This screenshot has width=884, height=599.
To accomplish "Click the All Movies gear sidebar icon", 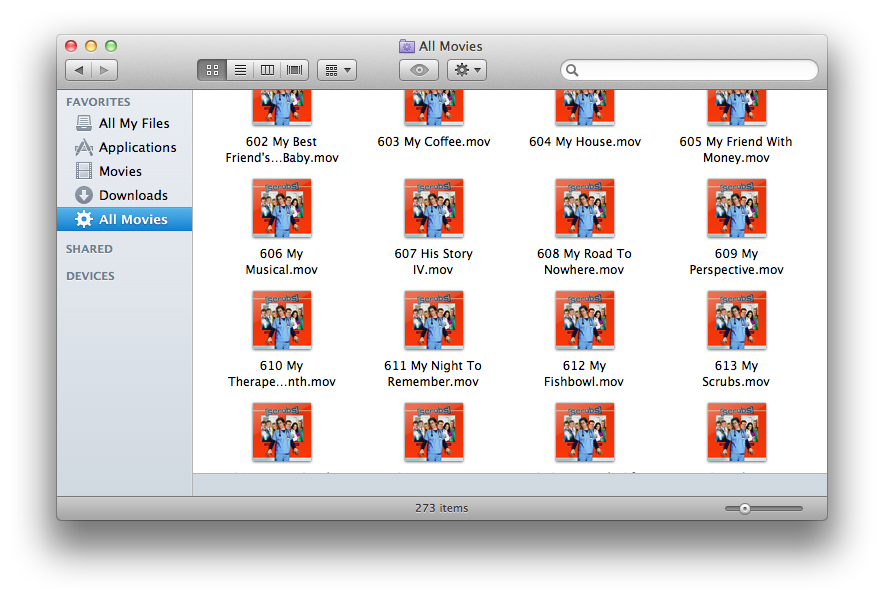I will 84,219.
